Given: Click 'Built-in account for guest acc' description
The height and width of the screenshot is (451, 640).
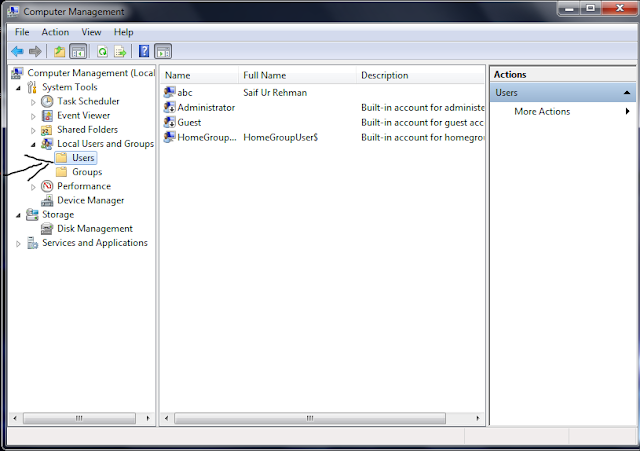Looking at the screenshot, I should point(422,122).
